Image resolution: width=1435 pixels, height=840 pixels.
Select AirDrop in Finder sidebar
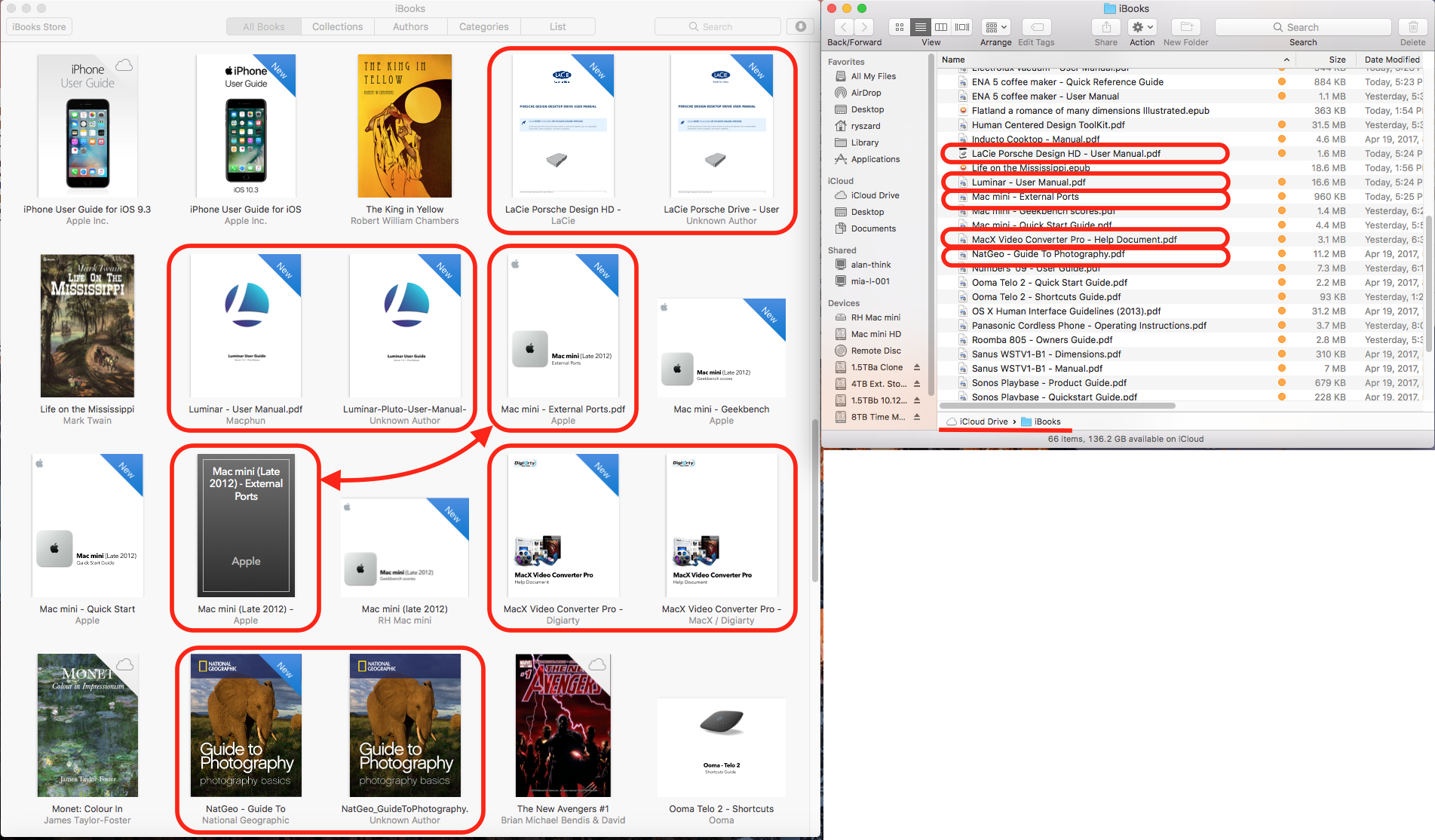[x=866, y=93]
